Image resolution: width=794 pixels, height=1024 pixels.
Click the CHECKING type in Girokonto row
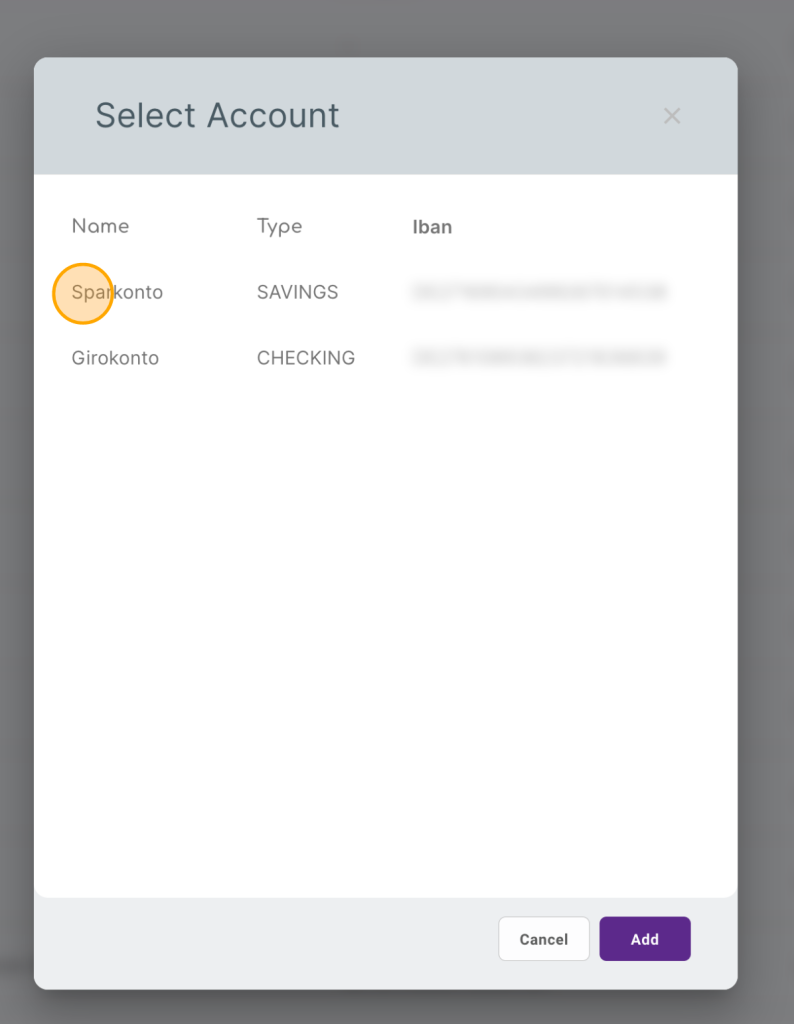(x=305, y=358)
